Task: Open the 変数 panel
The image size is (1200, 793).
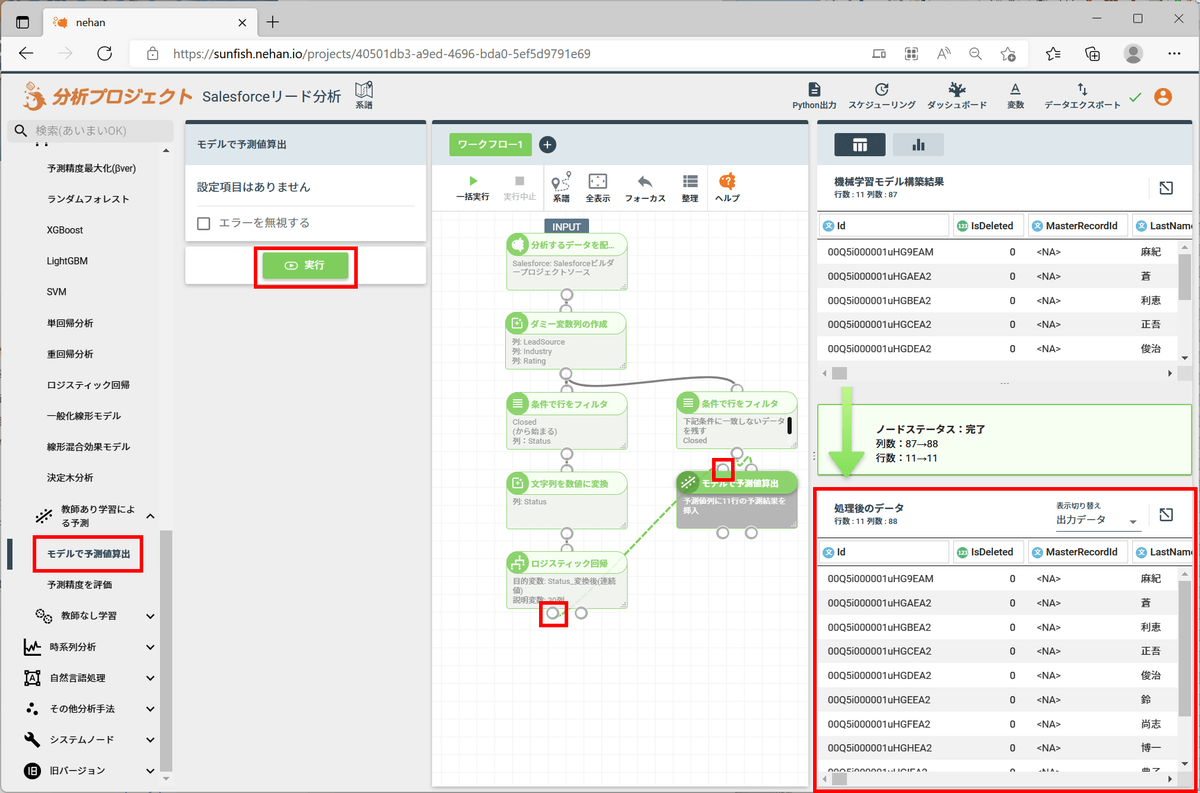Action: pyautogui.click(x=1015, y=96)
